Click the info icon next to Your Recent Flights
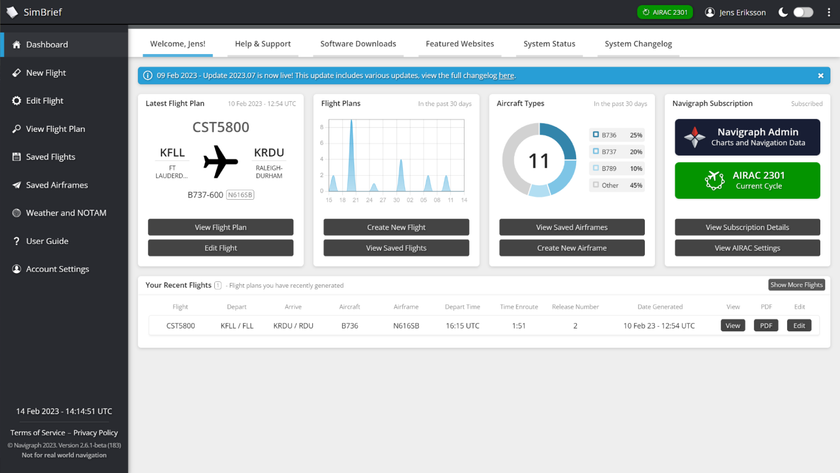Viewport: 840px width, 473px height. tap(218, 285)
